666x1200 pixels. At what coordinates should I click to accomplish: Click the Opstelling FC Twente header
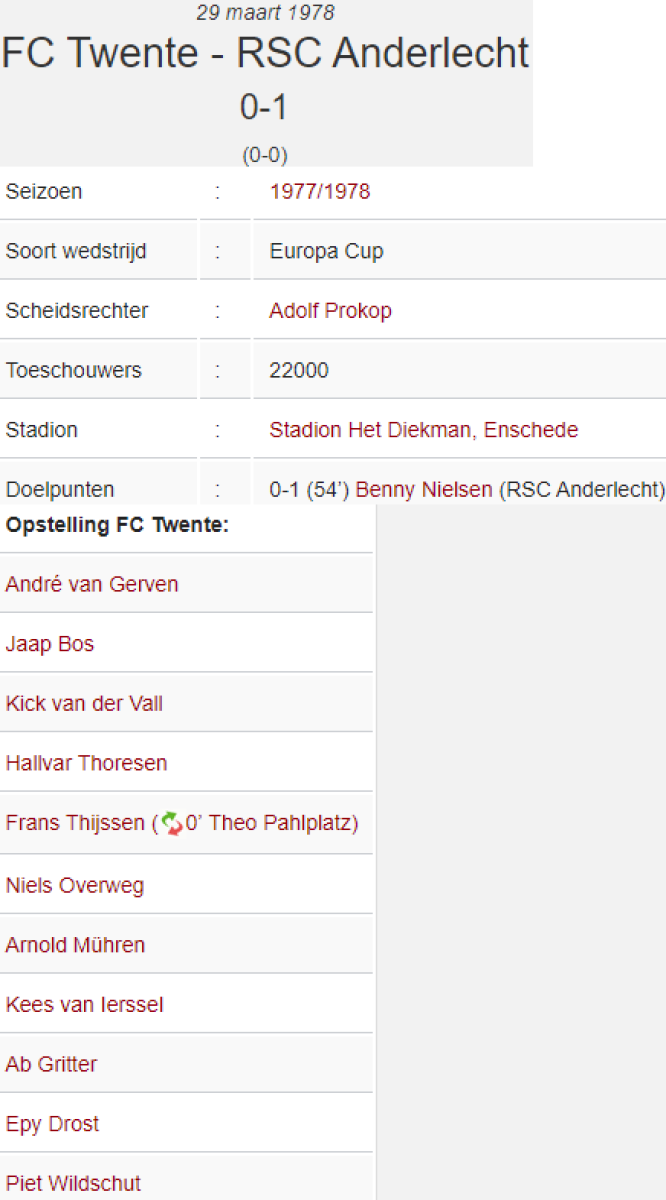pyautogui.click(x=117, y=525)
